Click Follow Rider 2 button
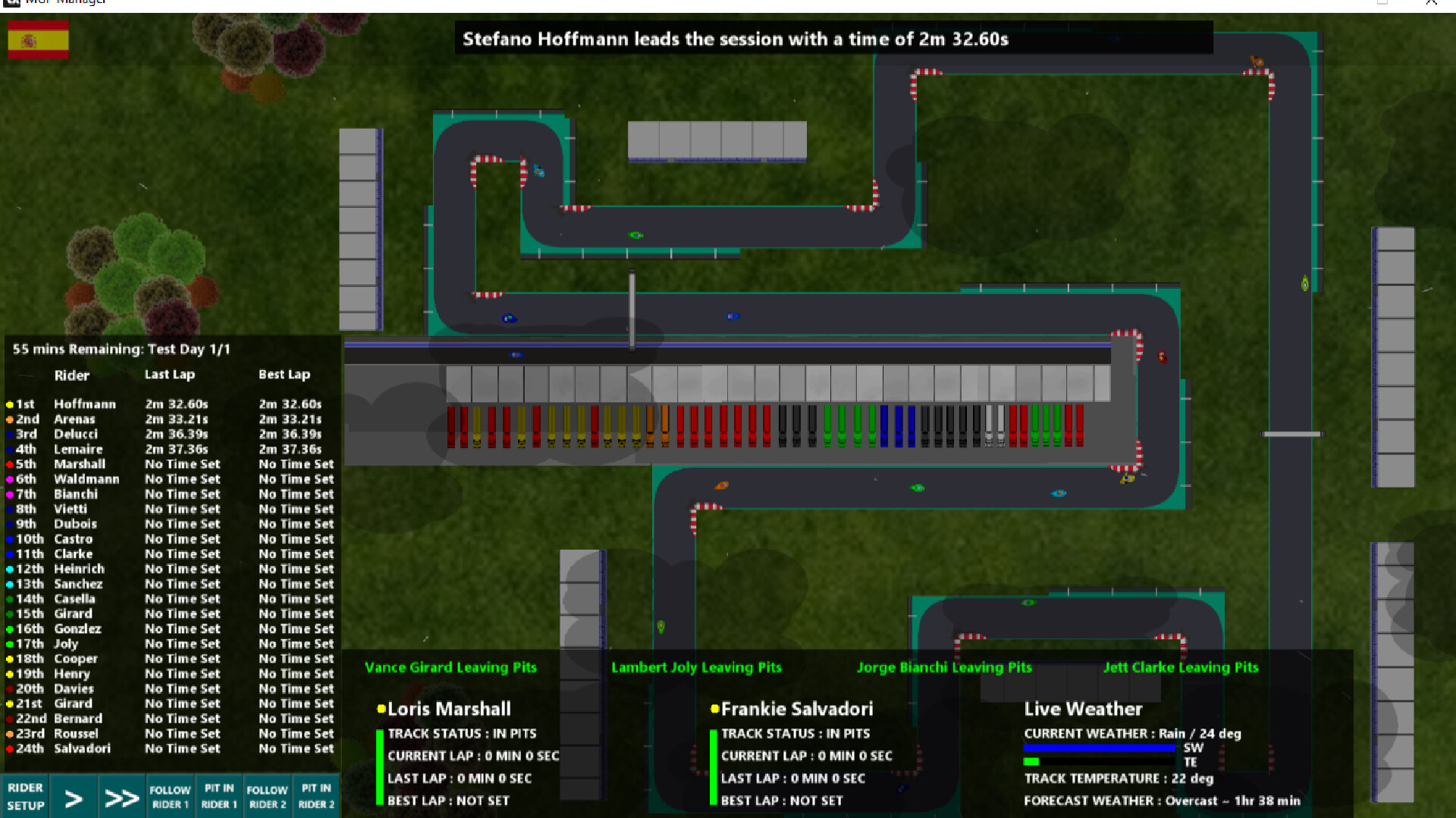The image size is (1456, 818). pyautogui.click(x=267, y=796)
